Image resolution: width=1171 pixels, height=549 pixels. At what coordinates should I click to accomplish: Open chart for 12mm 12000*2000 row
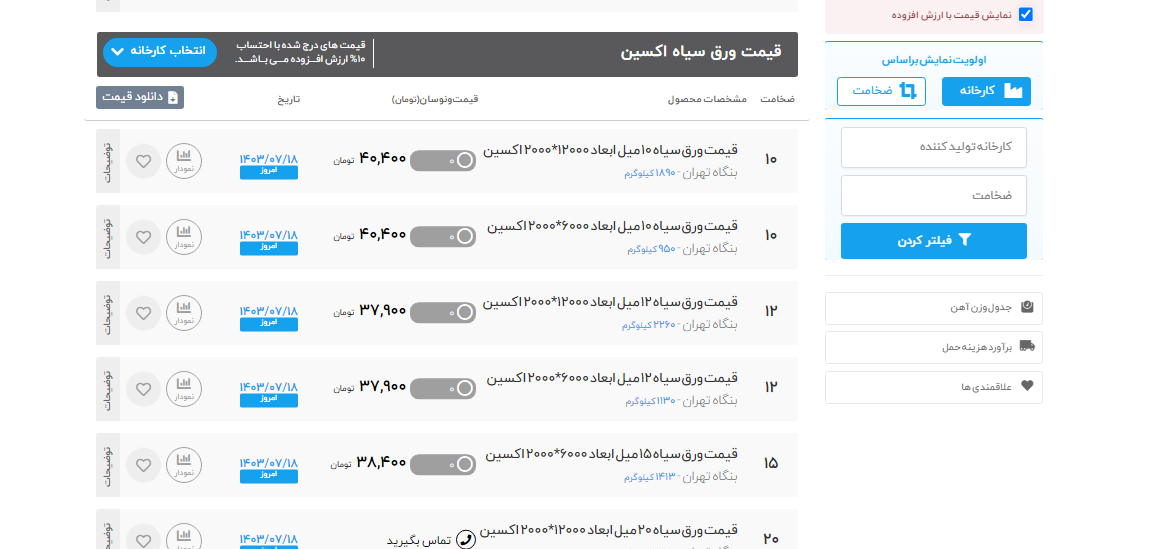pos(183,313)
